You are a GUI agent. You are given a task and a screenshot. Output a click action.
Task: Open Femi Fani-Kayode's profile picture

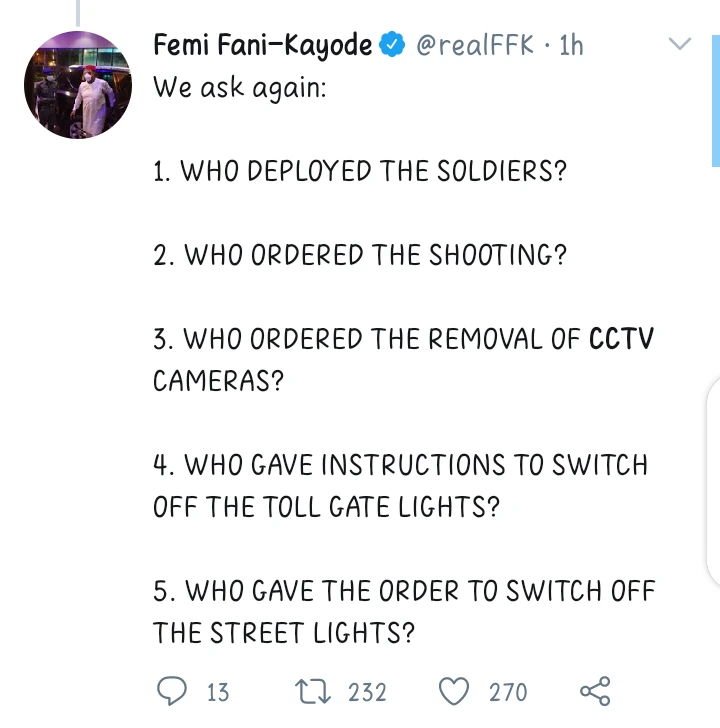click(x=78, y=86)
